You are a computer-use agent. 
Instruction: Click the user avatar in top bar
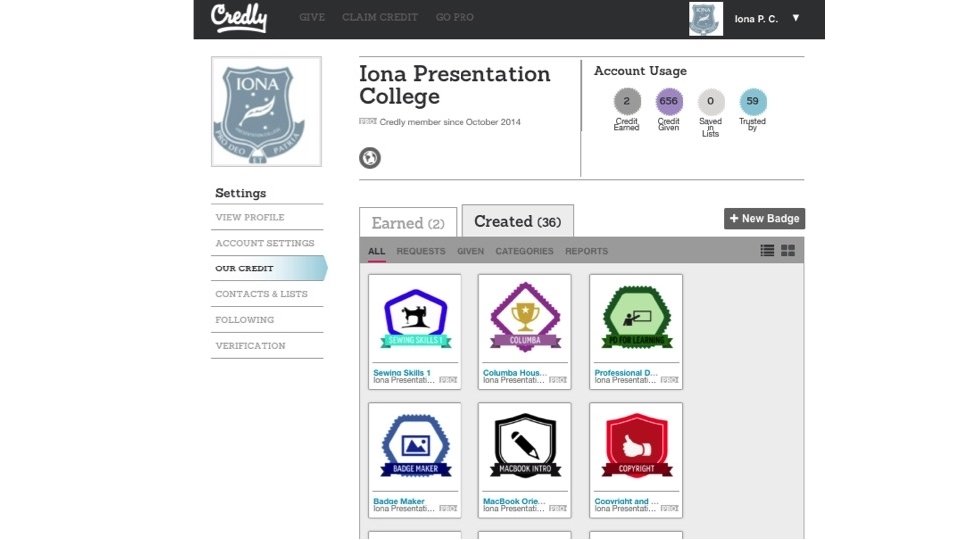pos(705,18)
